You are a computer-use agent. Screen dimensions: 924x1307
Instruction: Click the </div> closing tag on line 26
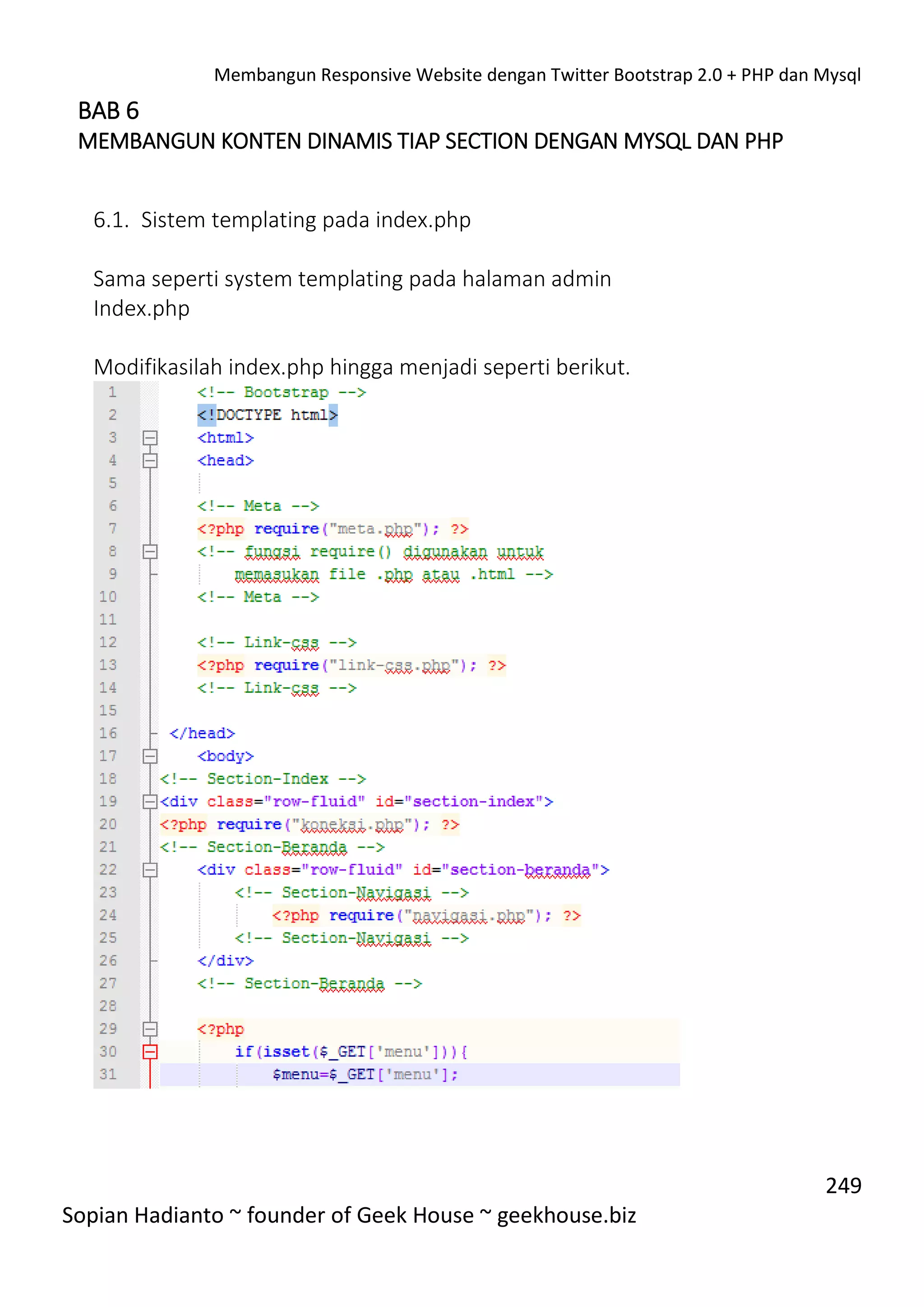click(x=225, y=961)
